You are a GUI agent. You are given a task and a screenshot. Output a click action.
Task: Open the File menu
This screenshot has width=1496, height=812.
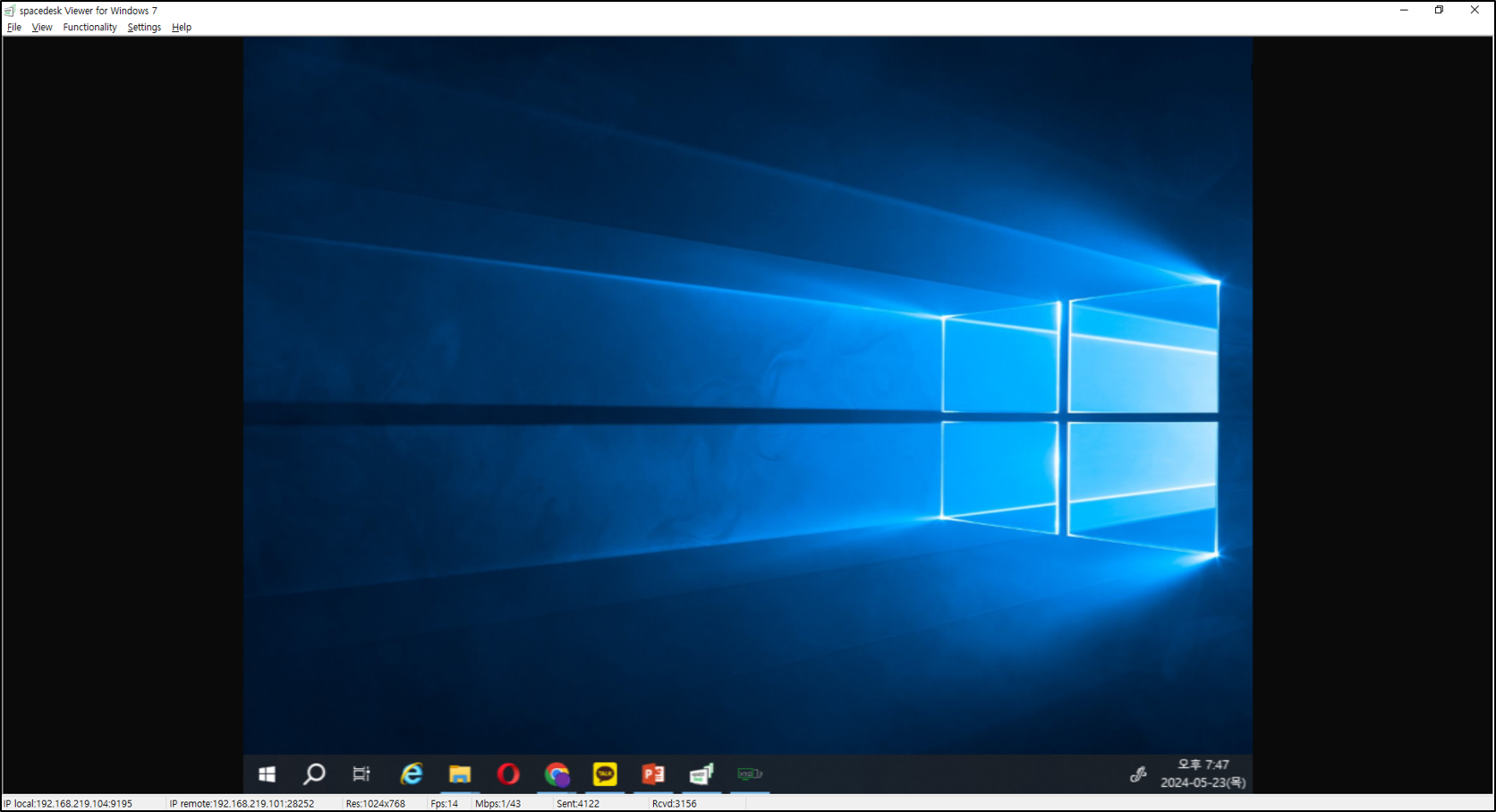click(x=14, y=27)
